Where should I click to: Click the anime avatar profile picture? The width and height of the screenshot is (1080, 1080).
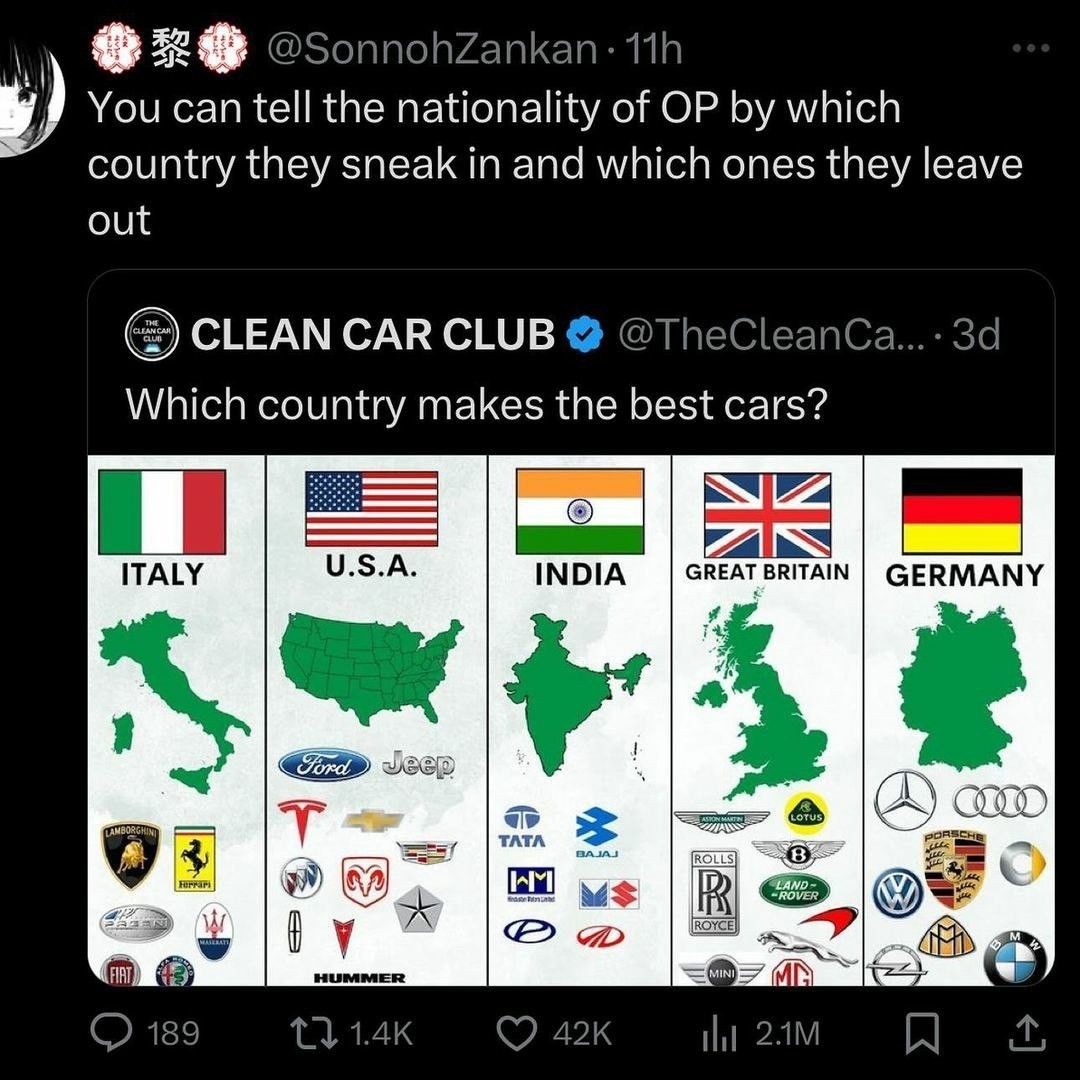(x=28, y=100)
